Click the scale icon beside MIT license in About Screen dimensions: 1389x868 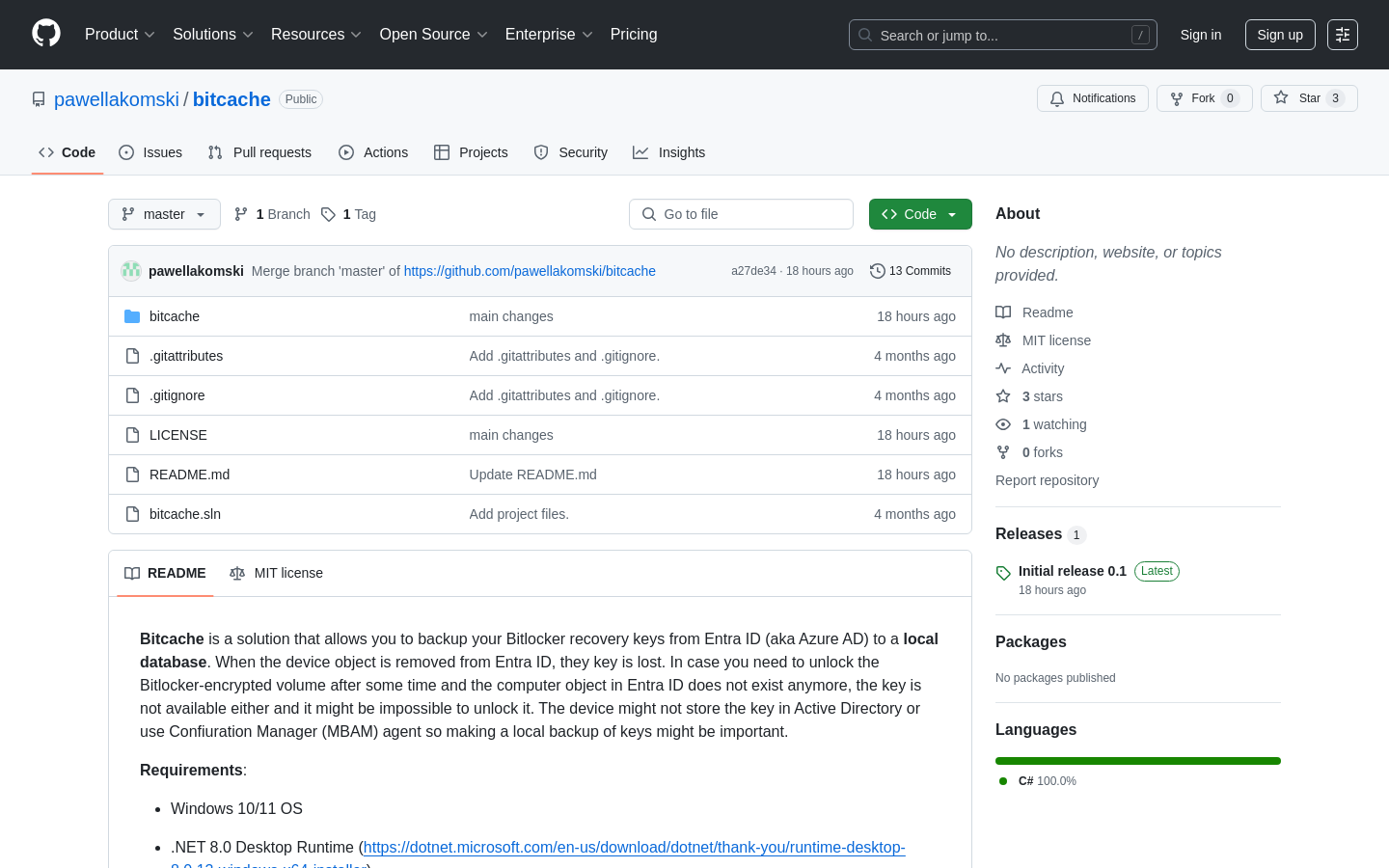point(1003,340)
